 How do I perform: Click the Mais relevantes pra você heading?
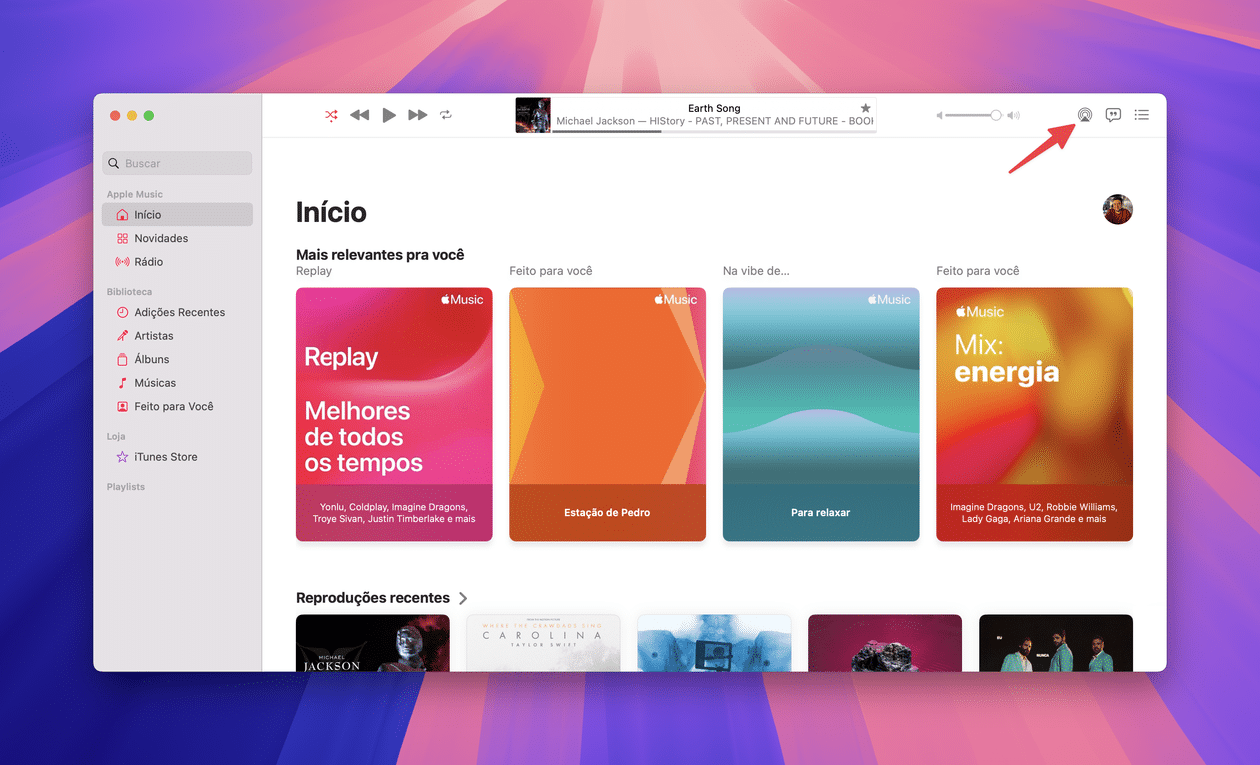[380, 255]
